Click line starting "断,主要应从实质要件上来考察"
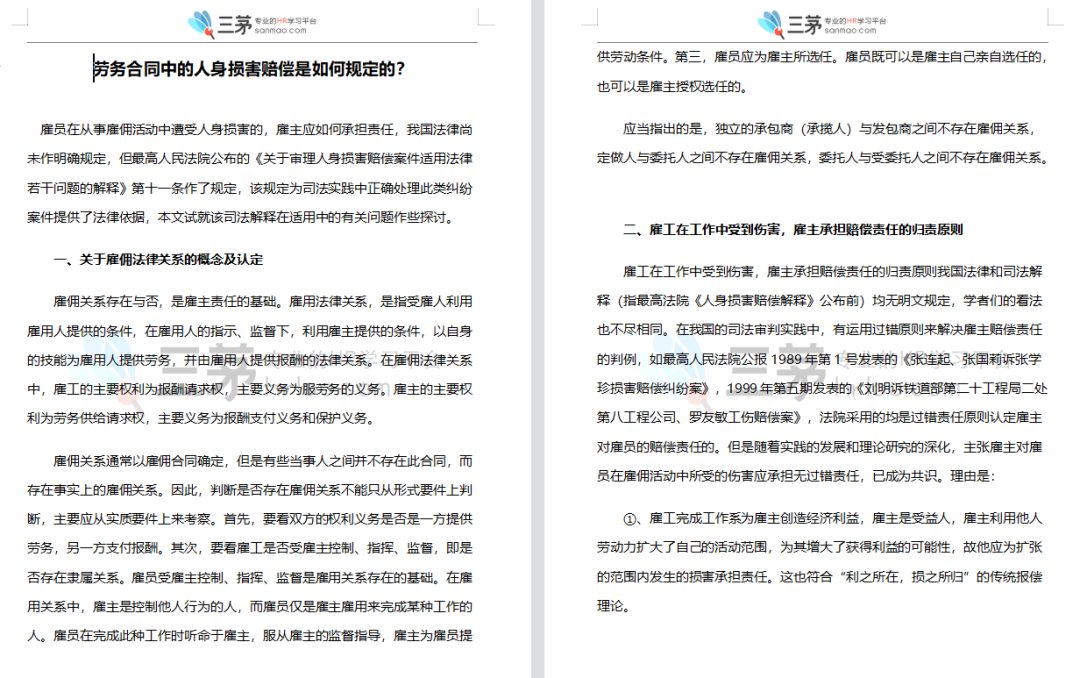This screenshot has width=1080, height=678. [x=250, y=519]
